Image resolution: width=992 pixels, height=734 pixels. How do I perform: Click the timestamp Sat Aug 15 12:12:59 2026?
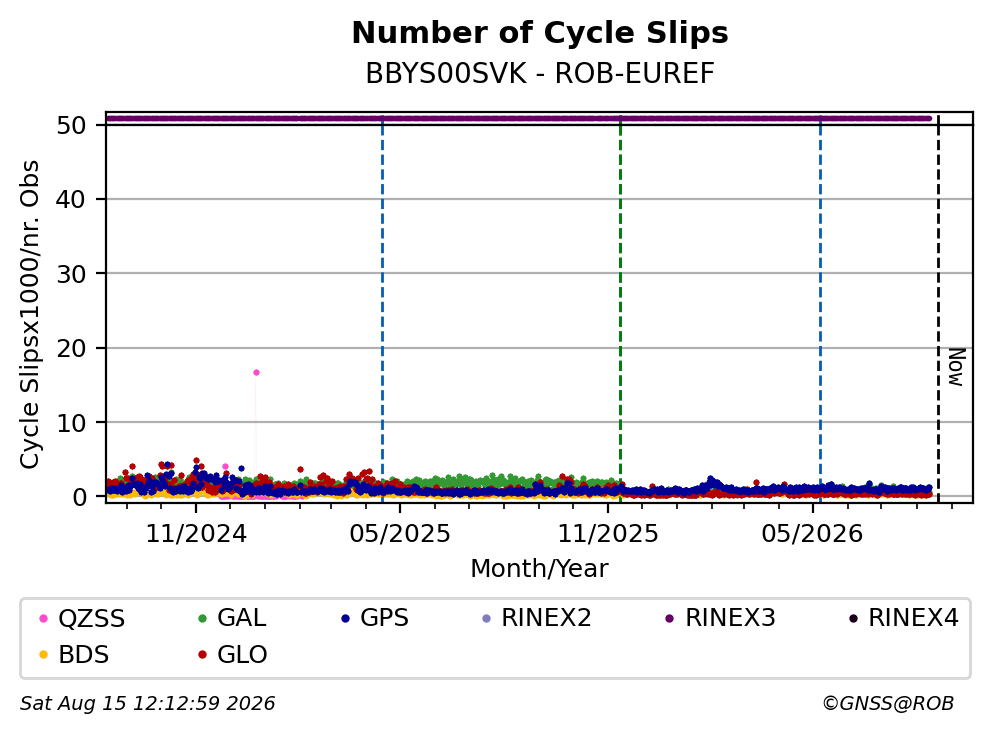(x=147, y=704)
